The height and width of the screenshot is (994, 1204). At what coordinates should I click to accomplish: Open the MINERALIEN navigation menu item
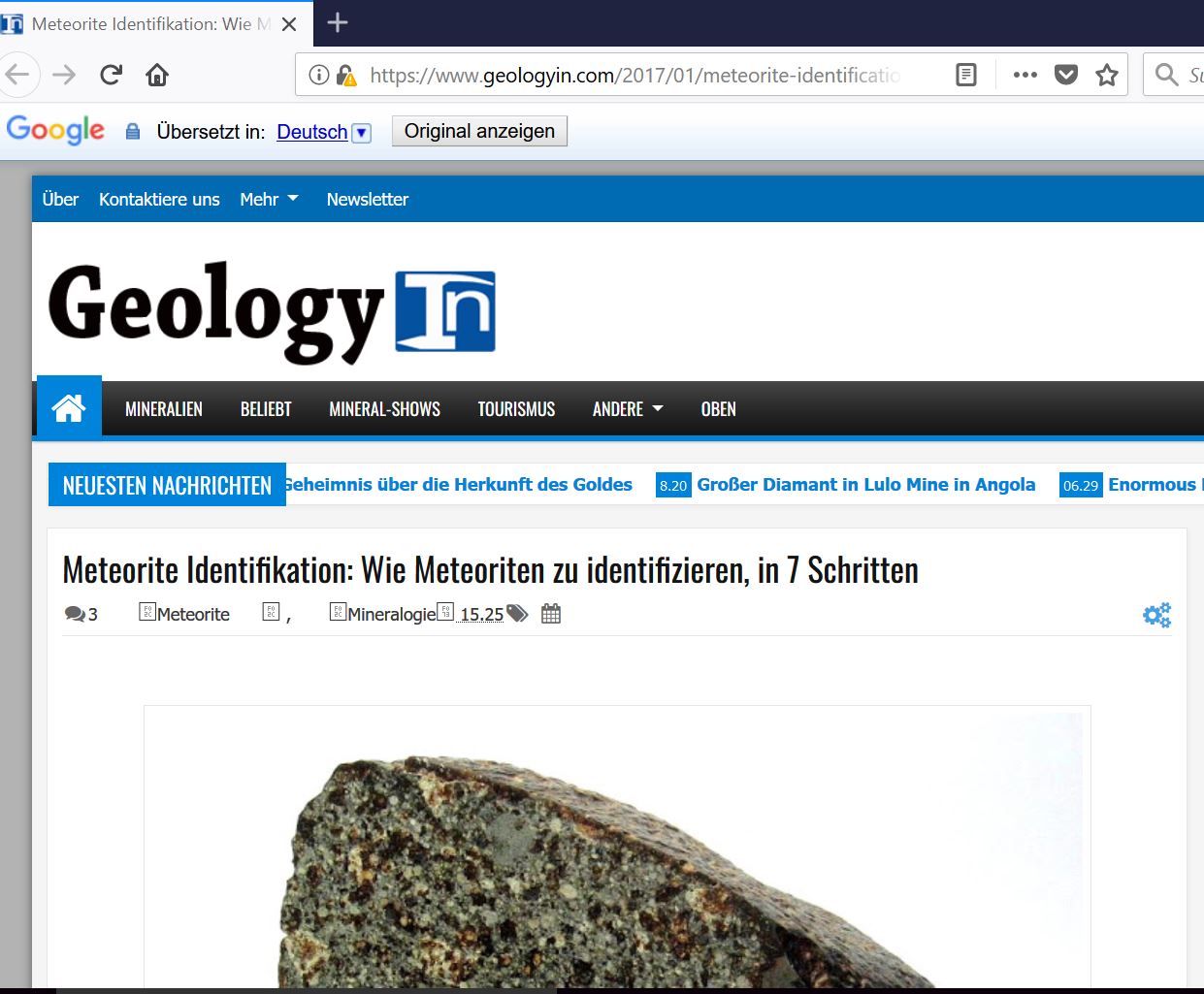click(x=164, y=409)
